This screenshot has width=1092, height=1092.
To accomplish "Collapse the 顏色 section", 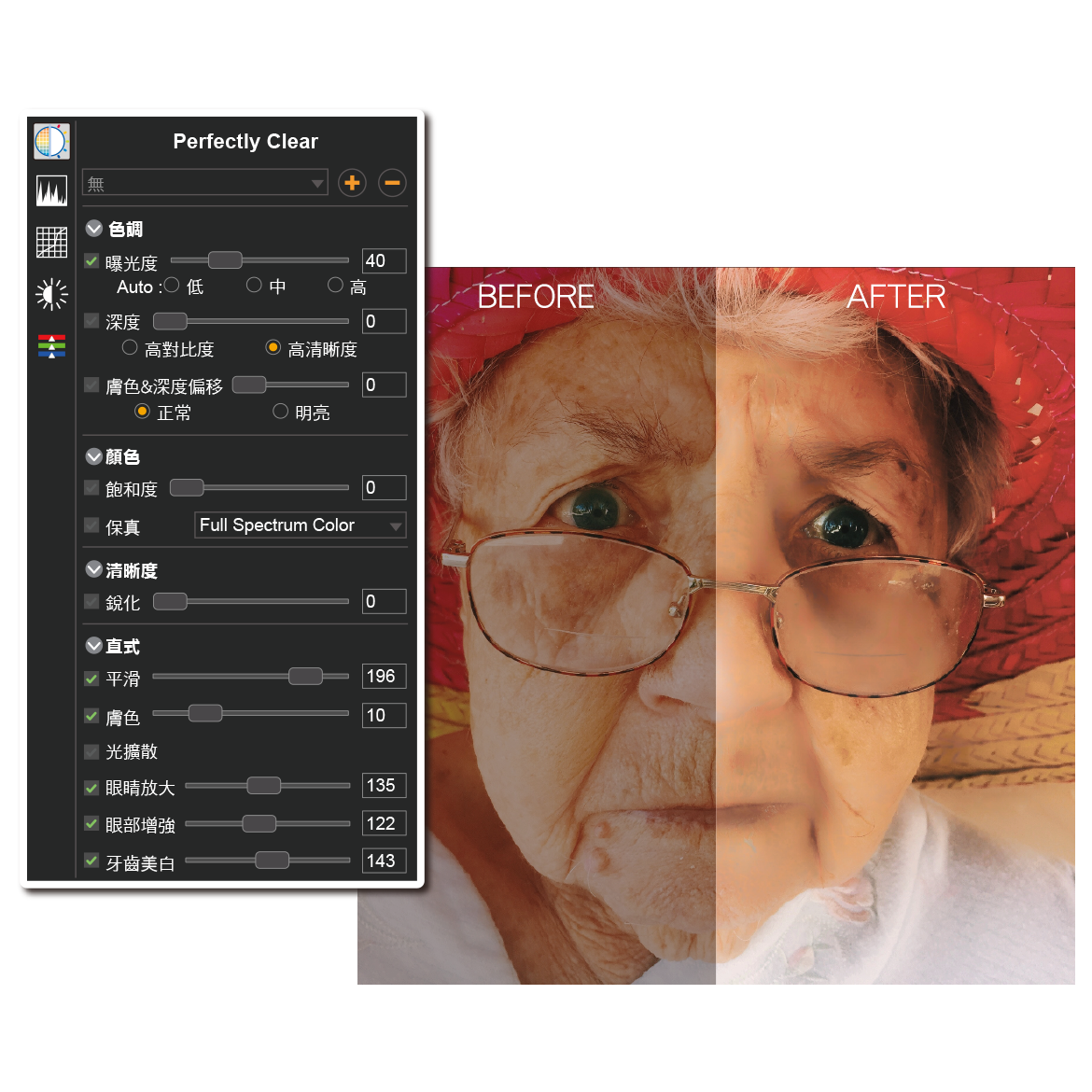I will click(x=94, y=456).
